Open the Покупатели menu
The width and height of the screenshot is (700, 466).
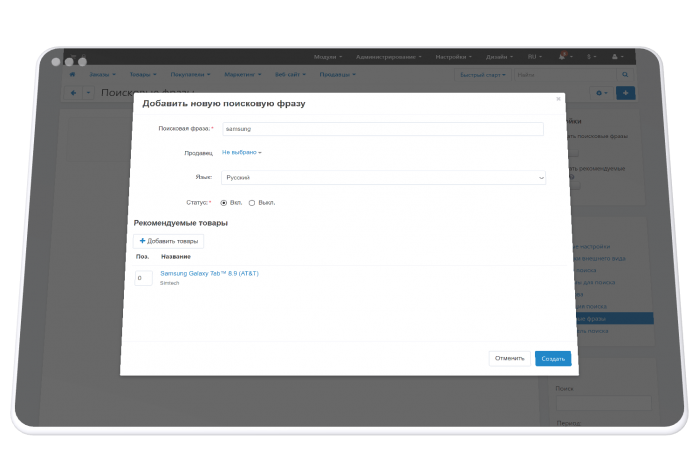pyautogui.click(x=190, y=74)
